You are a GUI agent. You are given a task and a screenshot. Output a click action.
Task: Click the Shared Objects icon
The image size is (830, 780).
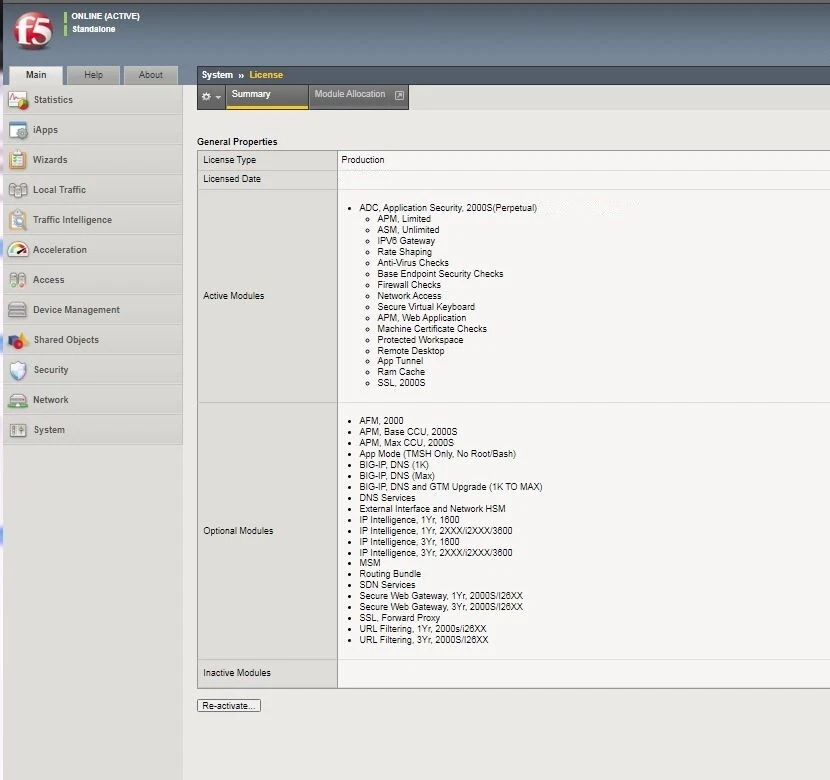pyautogui.click(x=18, y=339)
